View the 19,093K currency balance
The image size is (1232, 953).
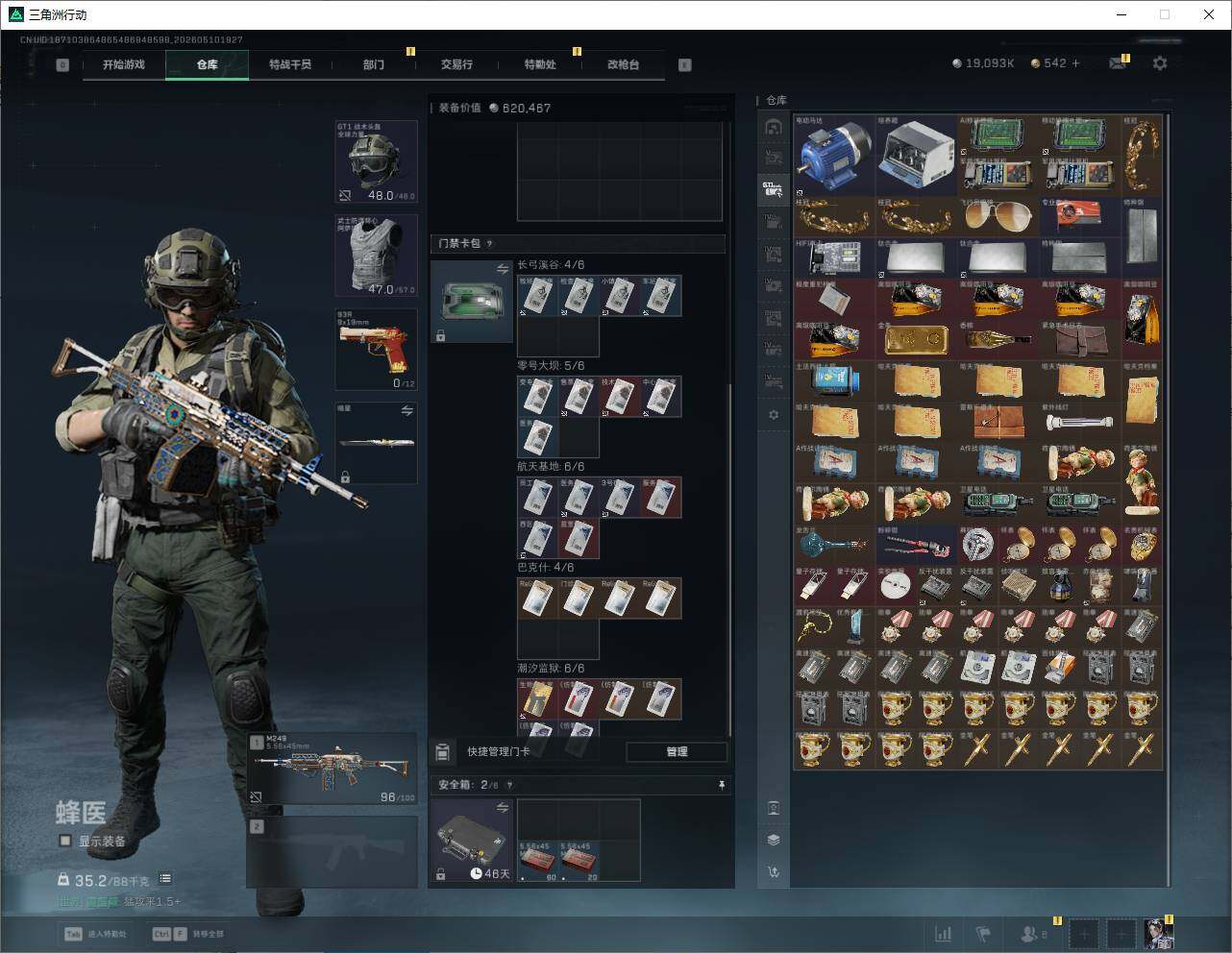(x=983, y=63)
